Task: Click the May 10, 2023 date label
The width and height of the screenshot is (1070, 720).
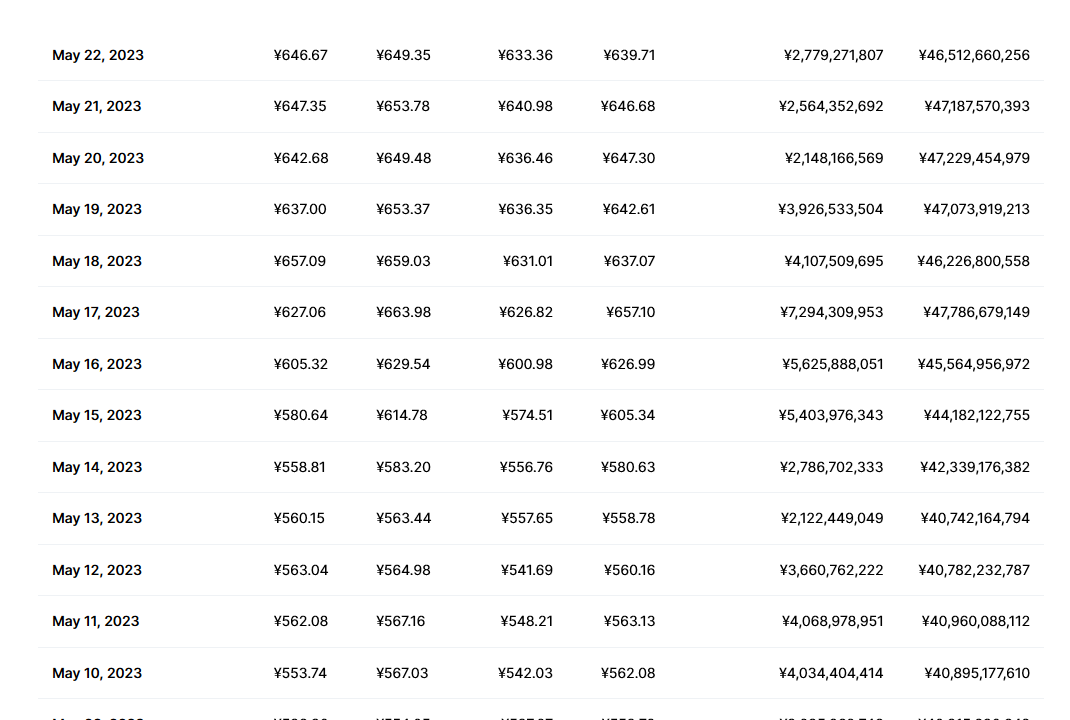Action: tap(97, 673)
